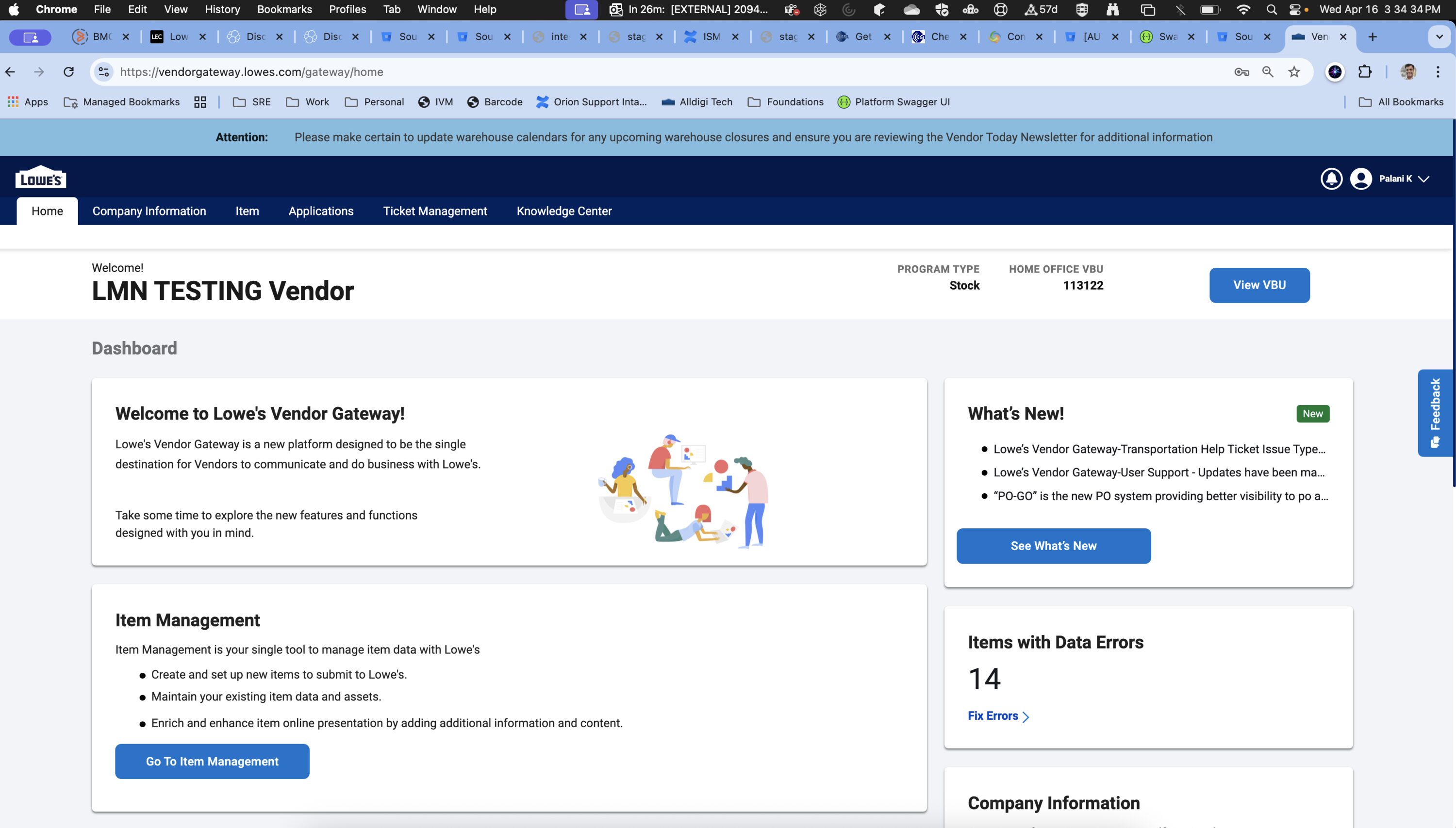Screen dimensions: 1456x828
Task: Go back with the browser back arrow
Action: [10, 72]
